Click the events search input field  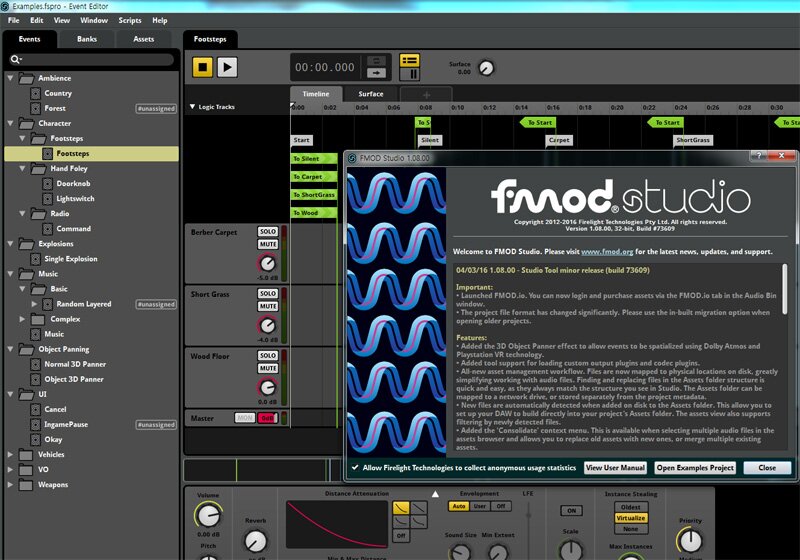(91, 60)
